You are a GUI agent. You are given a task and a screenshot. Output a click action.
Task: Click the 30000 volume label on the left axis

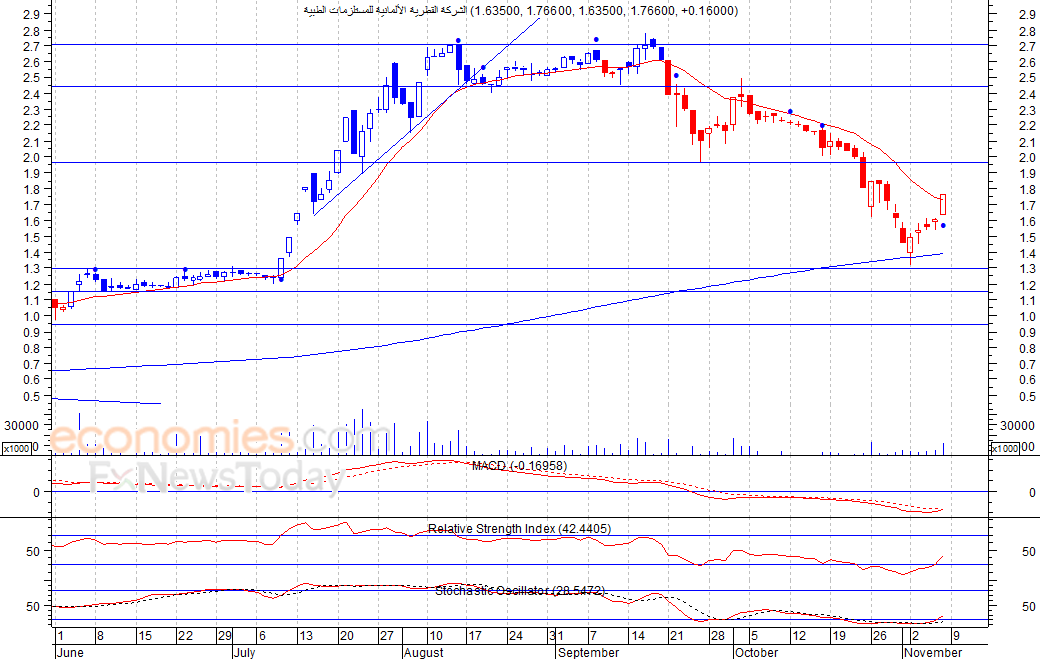(21, 426)
